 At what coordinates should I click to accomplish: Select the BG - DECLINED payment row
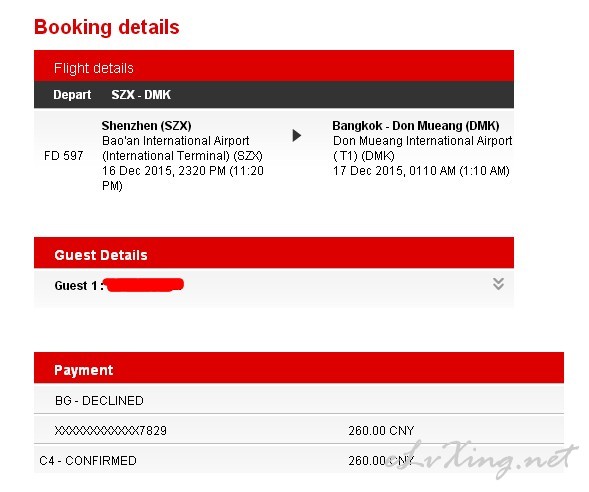(x=299, y=399)
